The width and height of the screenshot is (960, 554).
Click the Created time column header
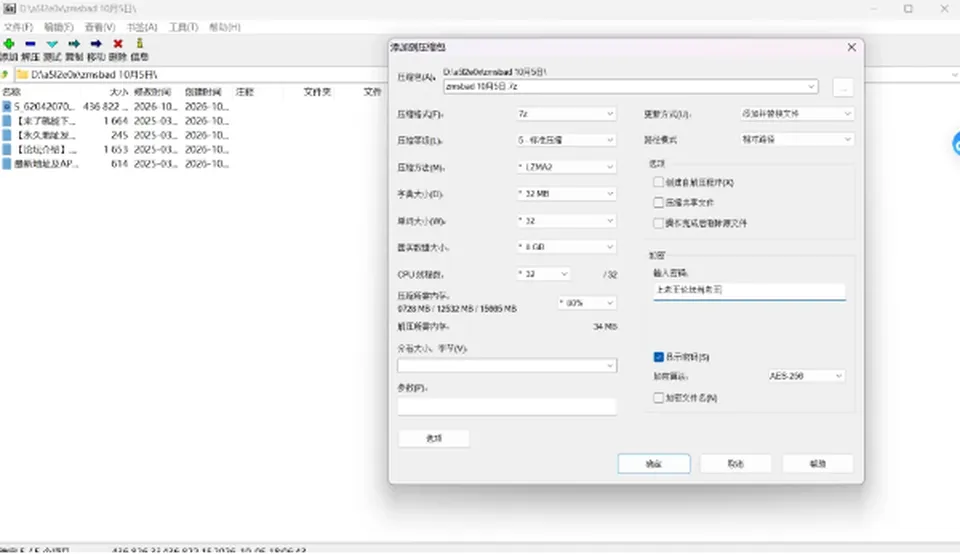pyautogui.click(x=203, y=92)
